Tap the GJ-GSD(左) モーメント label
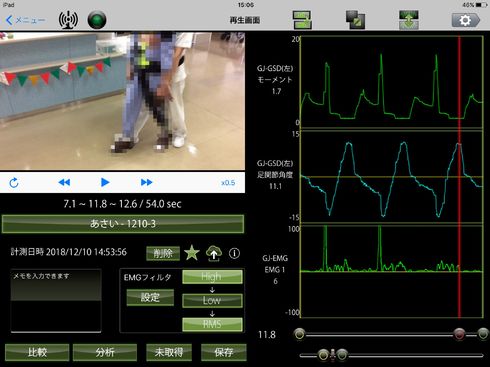The height and width of the screenshot is (367, 490). click(x=275, y=74)
